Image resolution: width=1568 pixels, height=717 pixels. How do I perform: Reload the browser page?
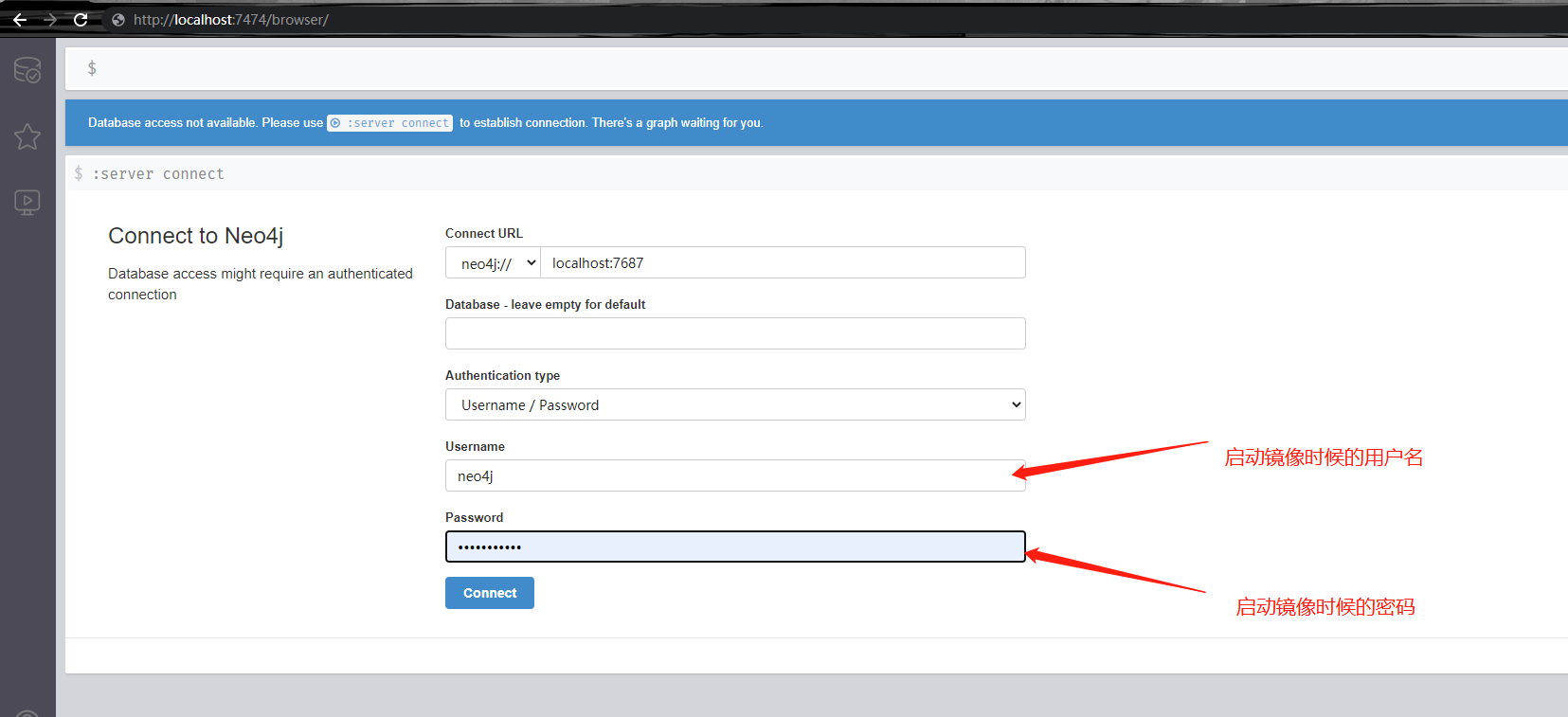[81, 19]
